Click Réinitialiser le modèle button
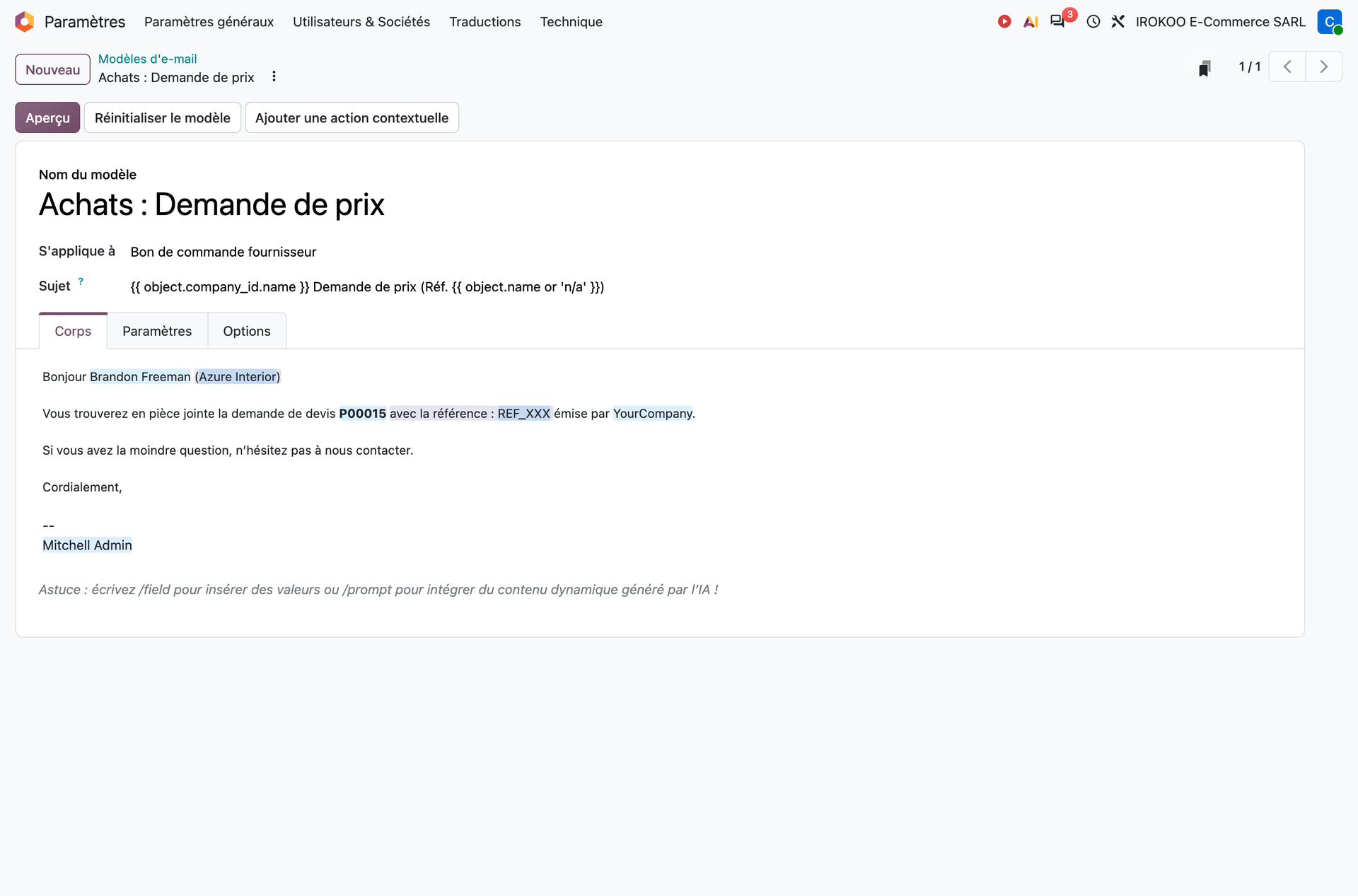1358x896 pixels. (x=163, y=117)
